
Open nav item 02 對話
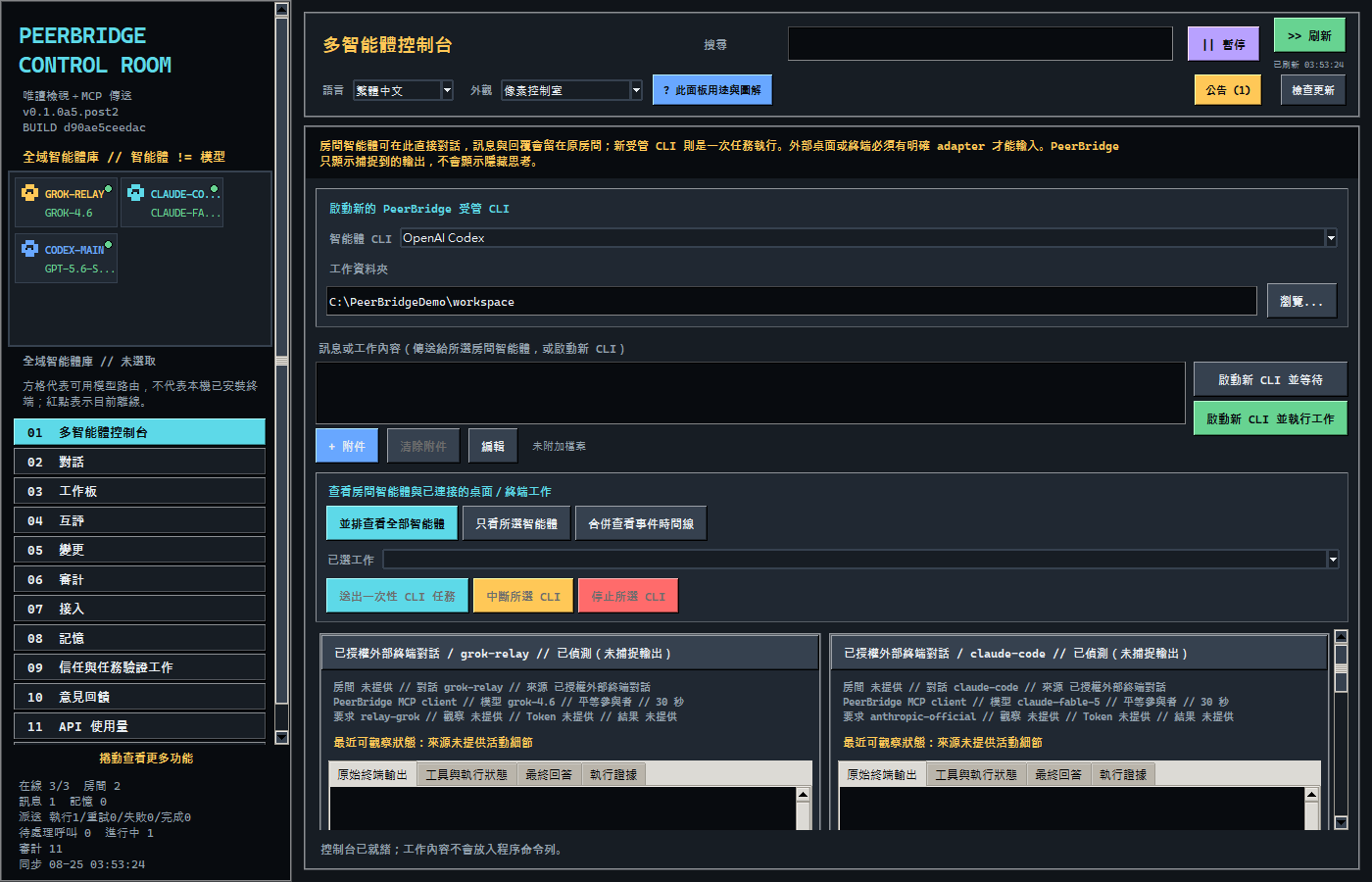pos(139,462)
